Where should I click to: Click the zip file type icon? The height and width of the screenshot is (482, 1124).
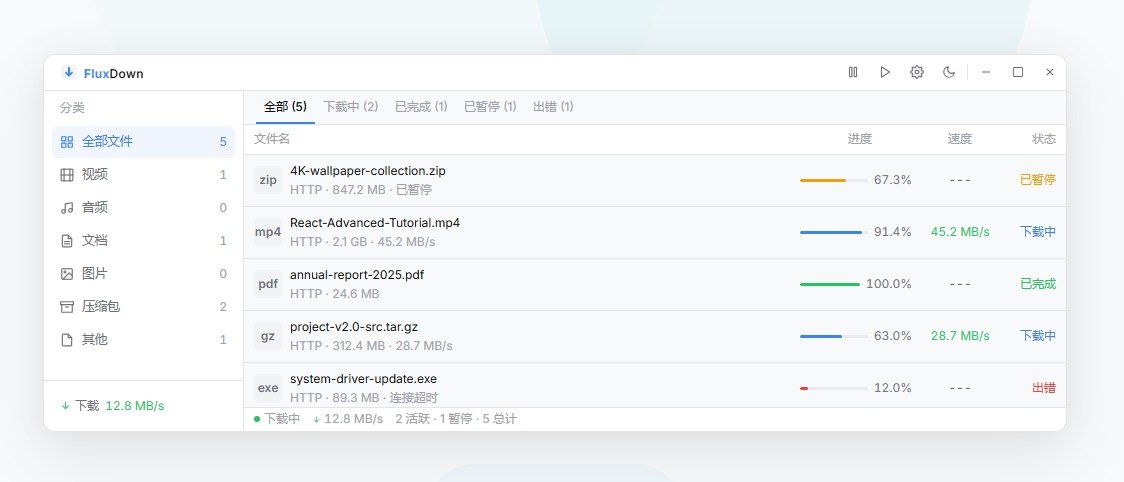click(x=268, y=181)
